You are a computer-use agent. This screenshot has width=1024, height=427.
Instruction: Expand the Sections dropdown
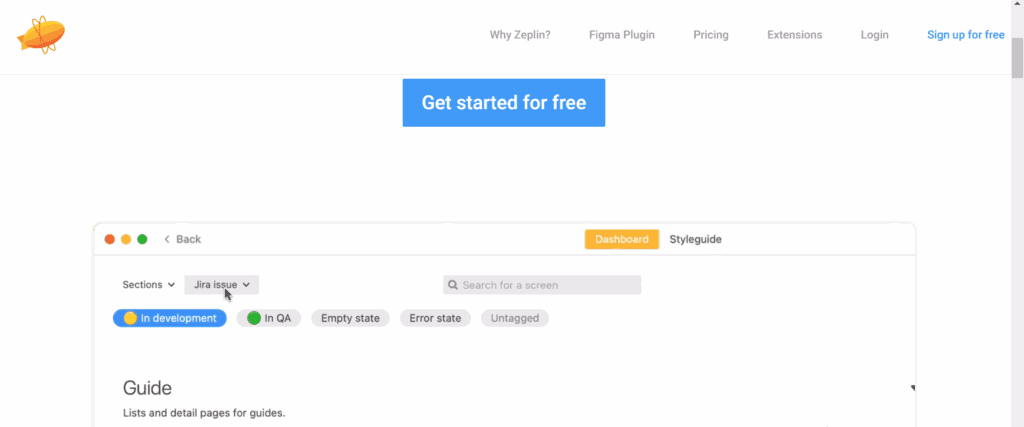pos(149,285)
